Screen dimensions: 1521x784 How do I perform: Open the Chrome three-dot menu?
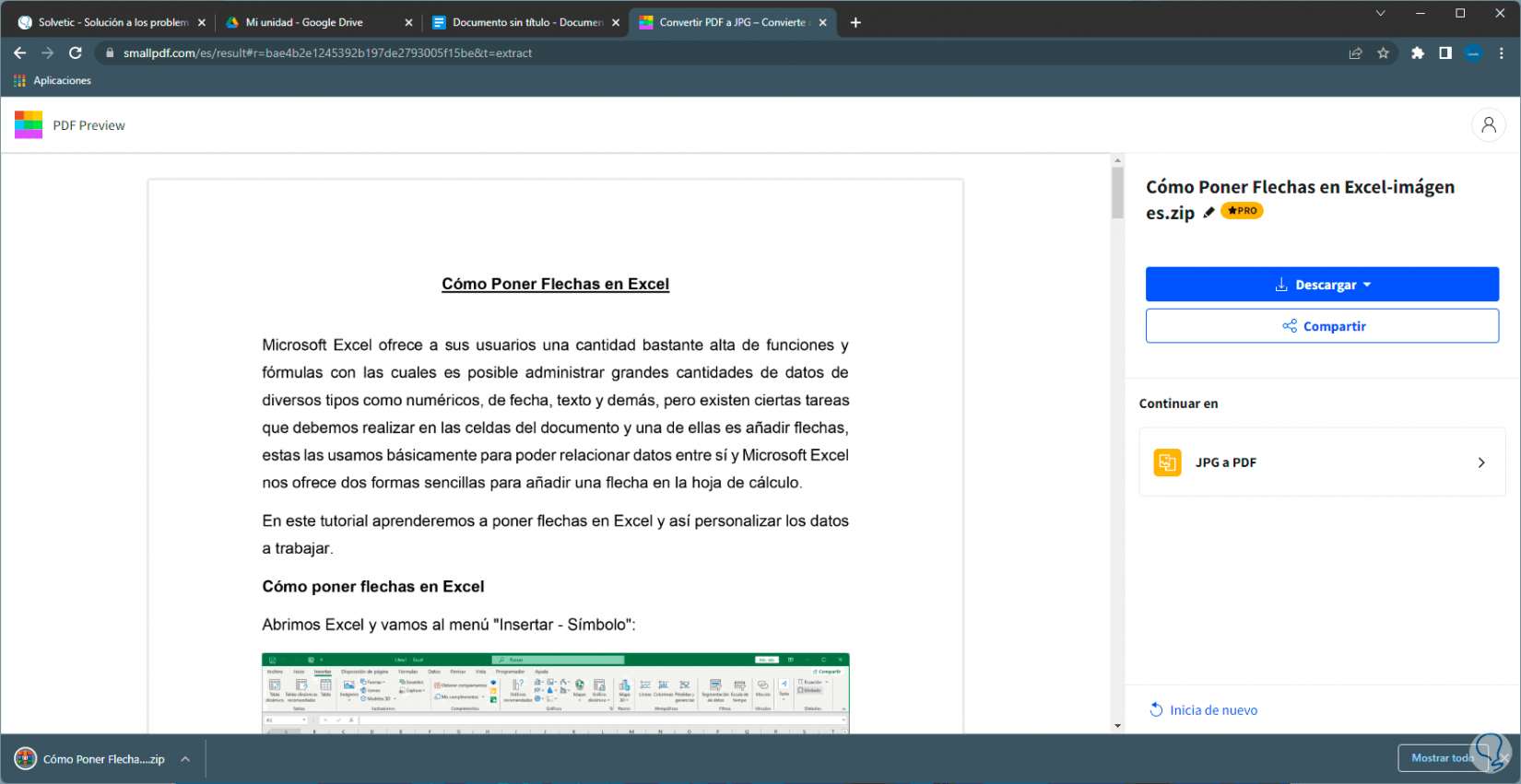[x=1502, y=53]
